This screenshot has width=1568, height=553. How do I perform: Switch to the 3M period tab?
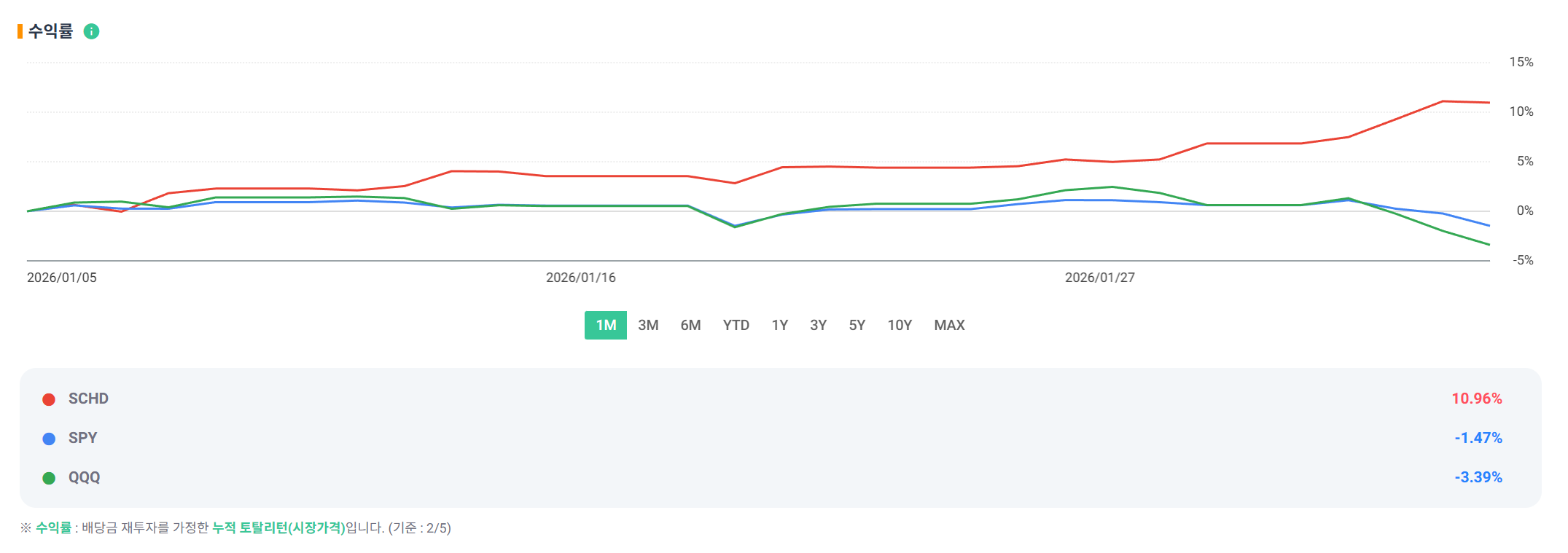[648, 325]
